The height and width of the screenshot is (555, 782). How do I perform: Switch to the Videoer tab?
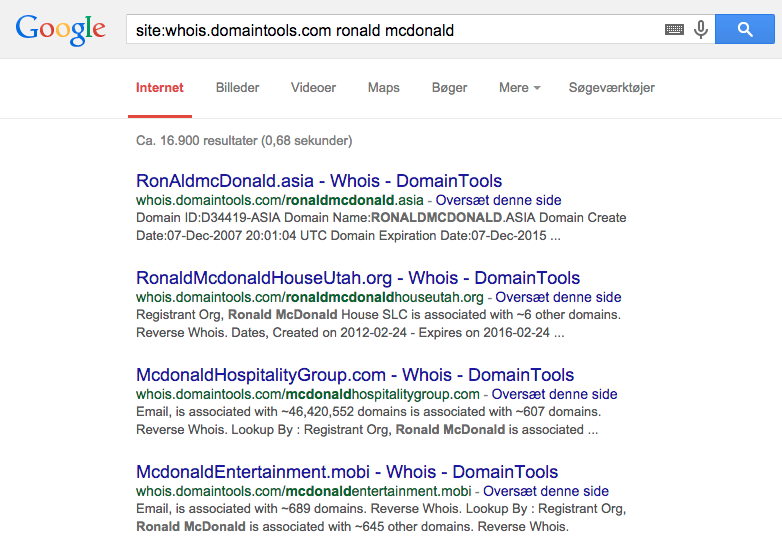coord(313,88)
